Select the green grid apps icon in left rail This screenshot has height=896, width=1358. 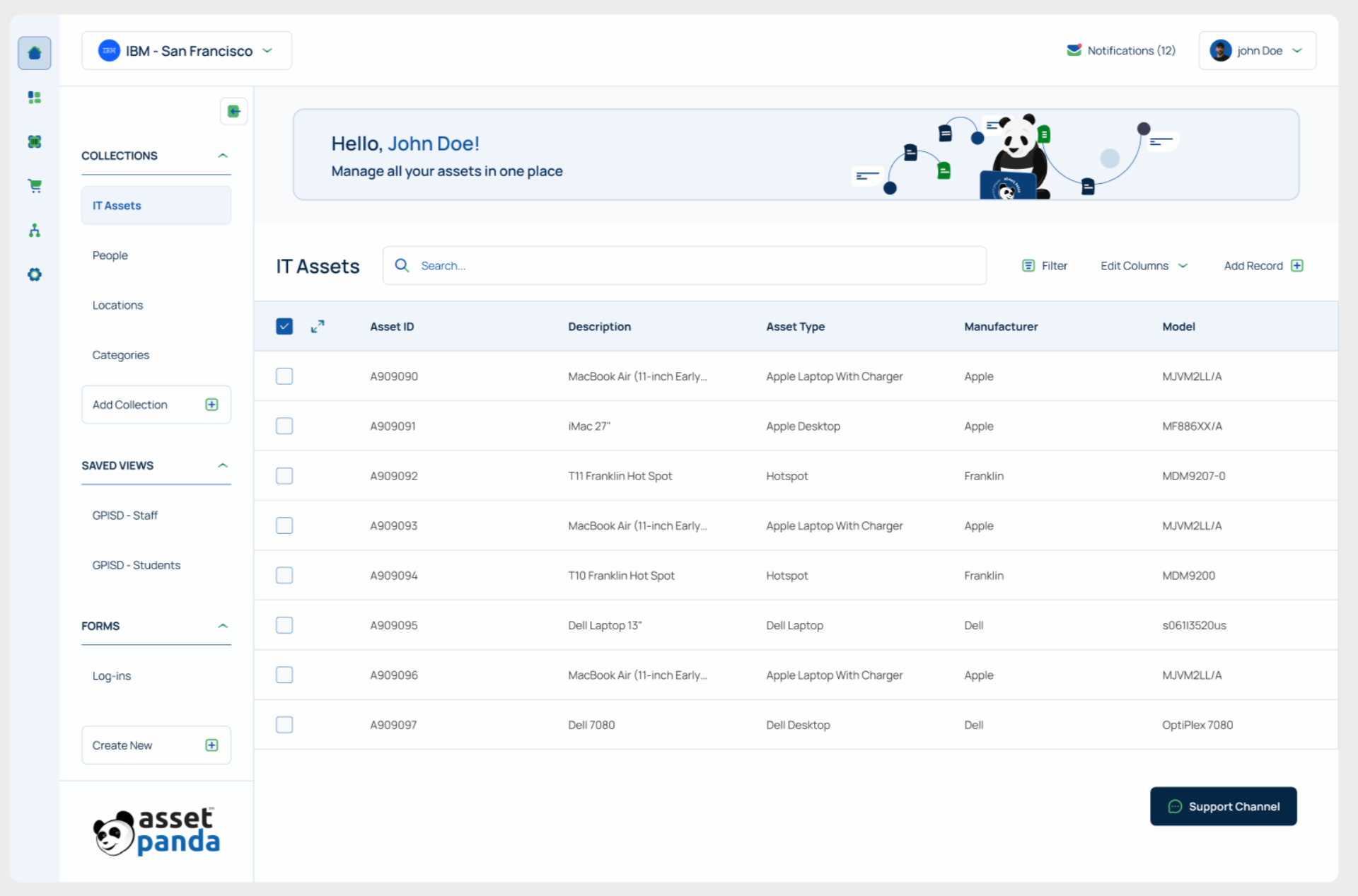34,141
